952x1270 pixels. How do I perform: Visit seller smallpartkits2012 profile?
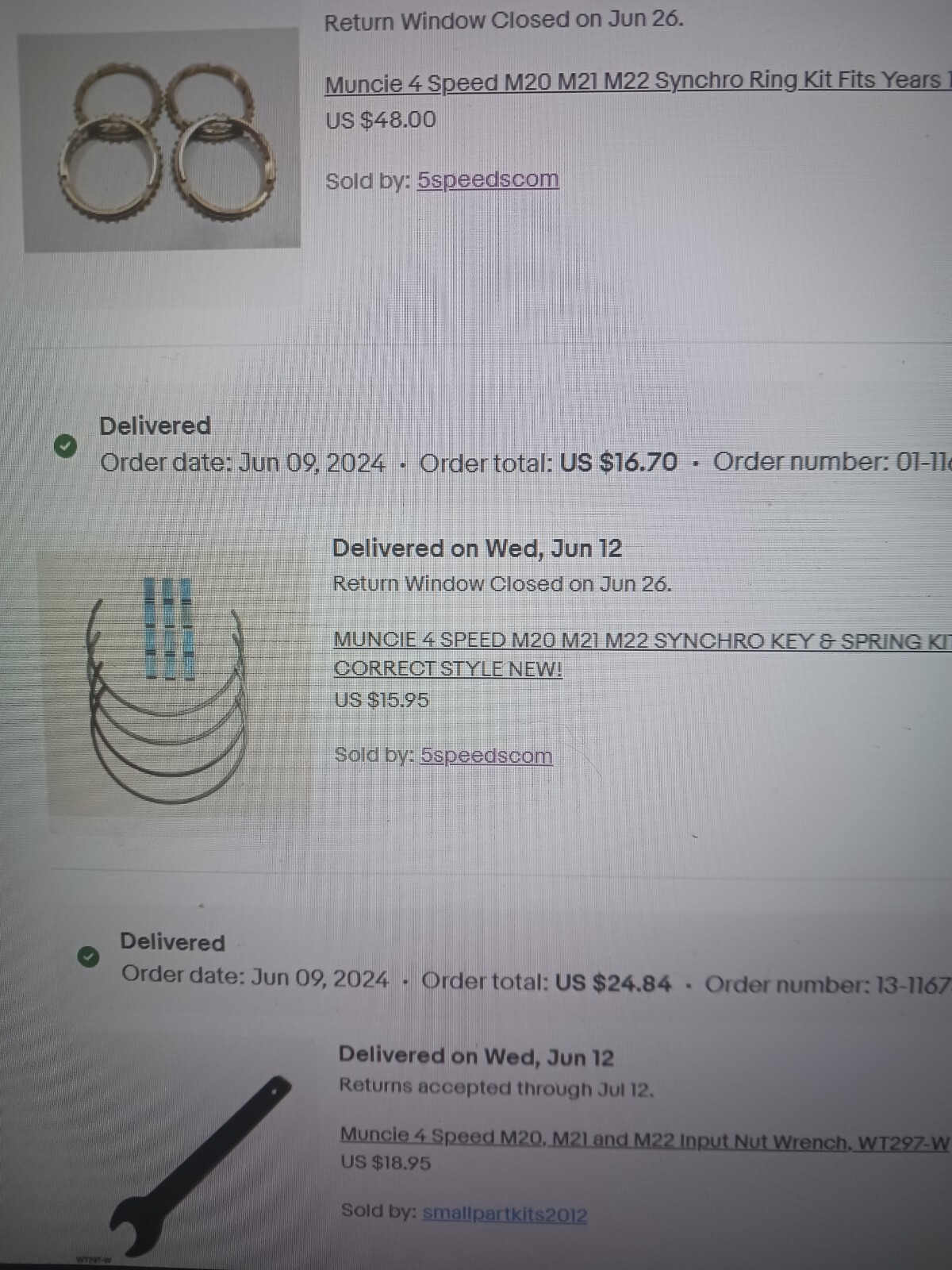[505, 1214]
